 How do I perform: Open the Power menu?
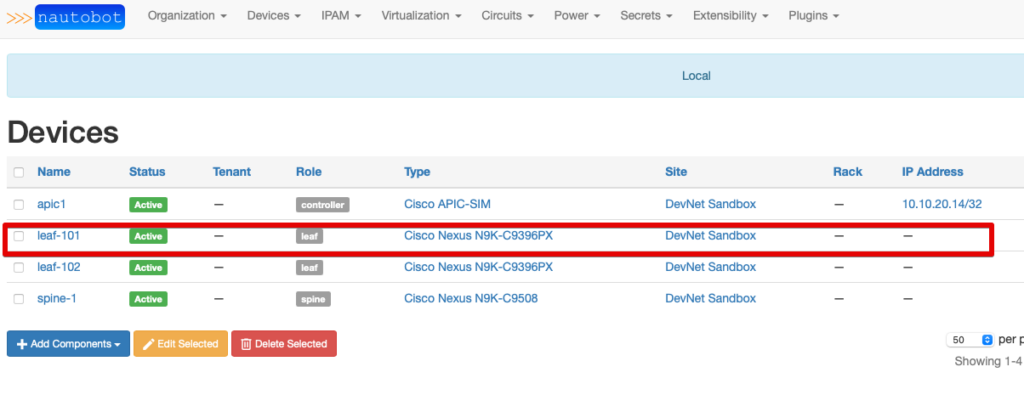[x=577, y=16]
